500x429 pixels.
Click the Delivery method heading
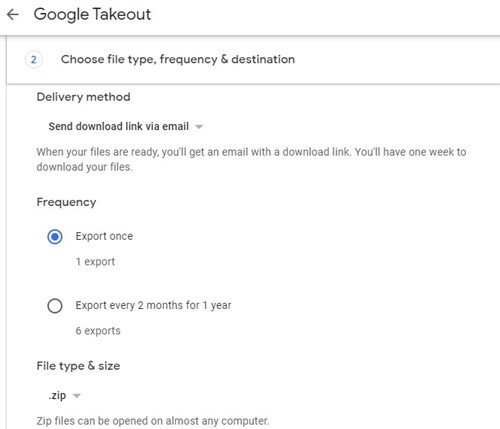coord(83,97)
